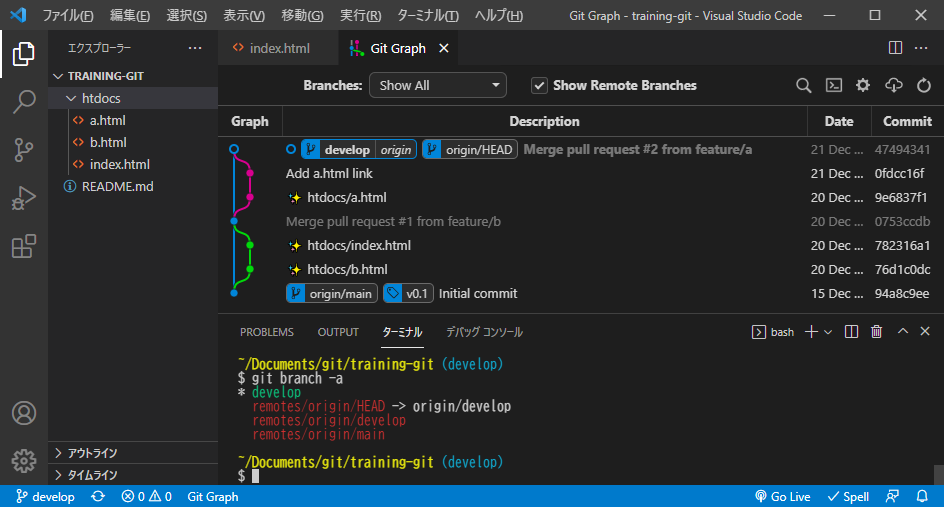Open notifications bell in status bar

point(922,497)
